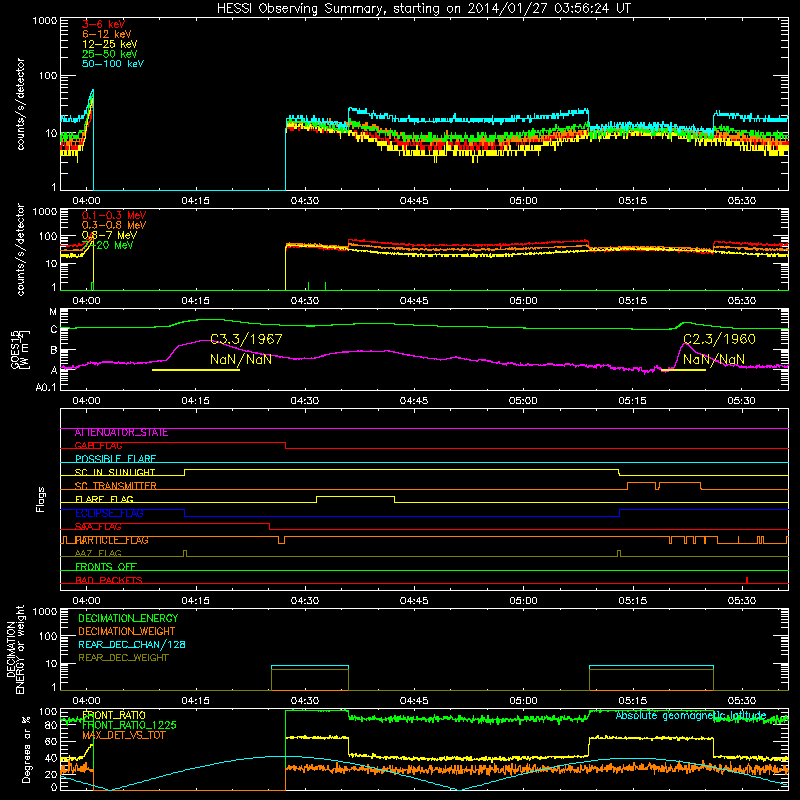Click the yellow flare interval bar under C2.3 event

point(683,370)
